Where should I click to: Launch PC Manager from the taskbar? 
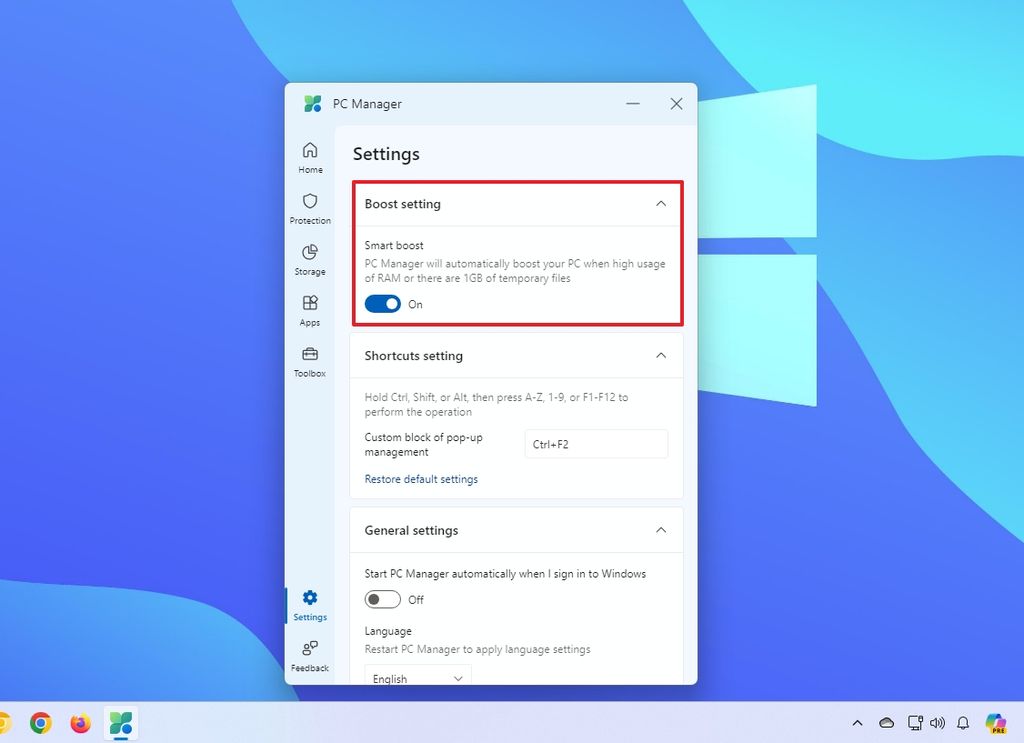click(x=121, y=722)
